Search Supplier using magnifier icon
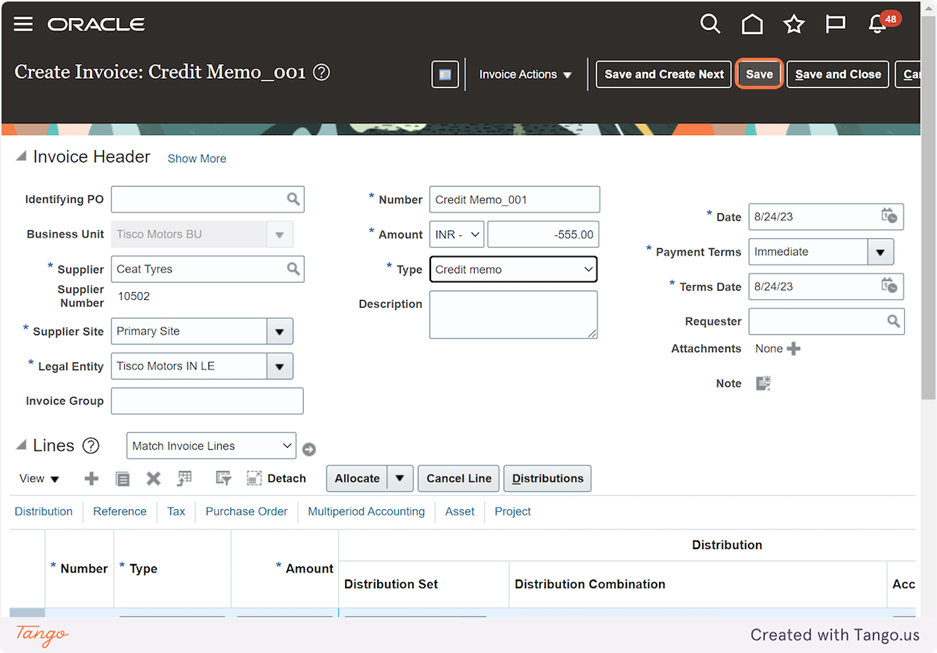This screenshot has width=937, height=653. click(293, 269)
